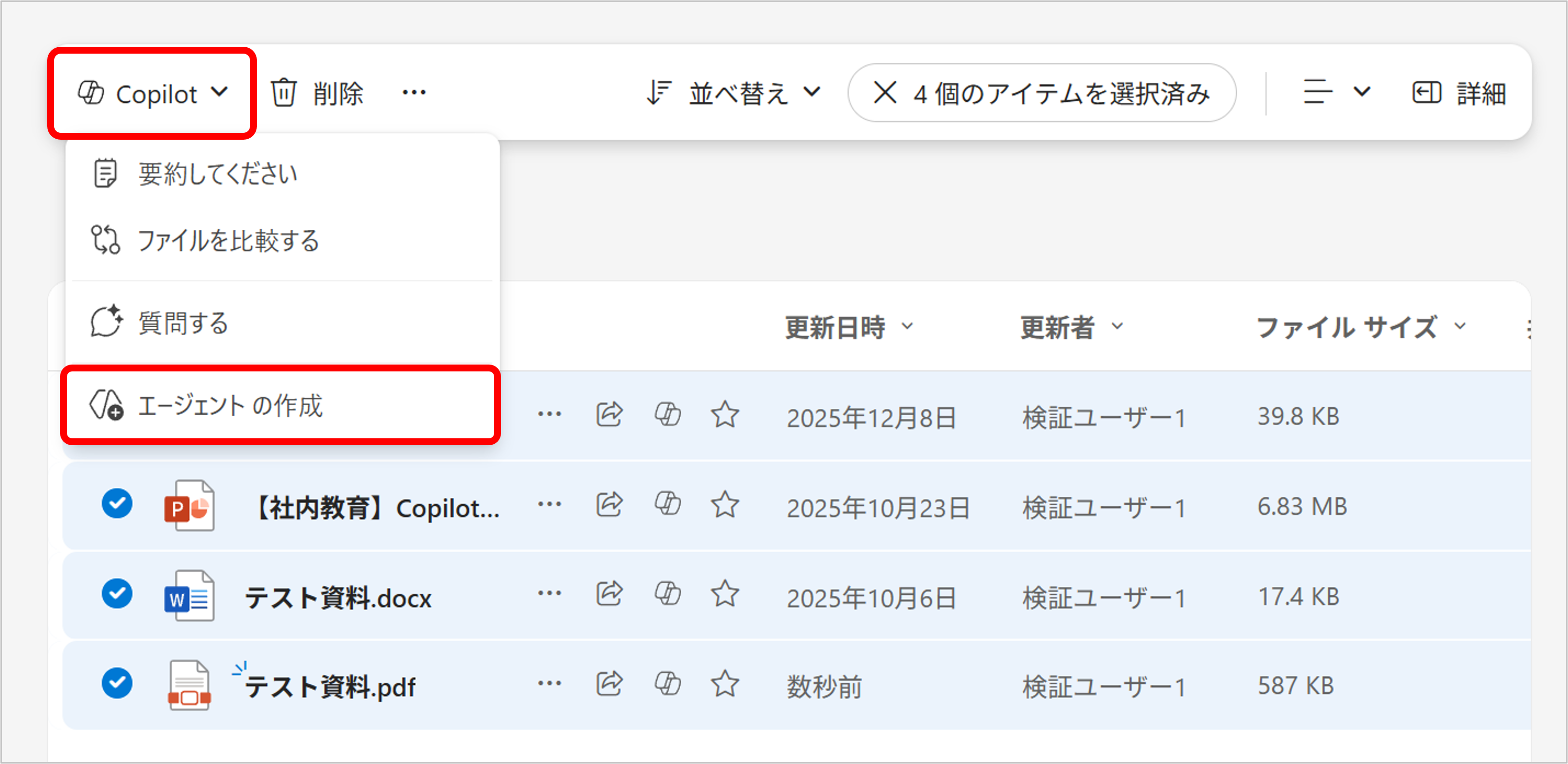
Task: Select 要約してください menu item
Action: 218,174
